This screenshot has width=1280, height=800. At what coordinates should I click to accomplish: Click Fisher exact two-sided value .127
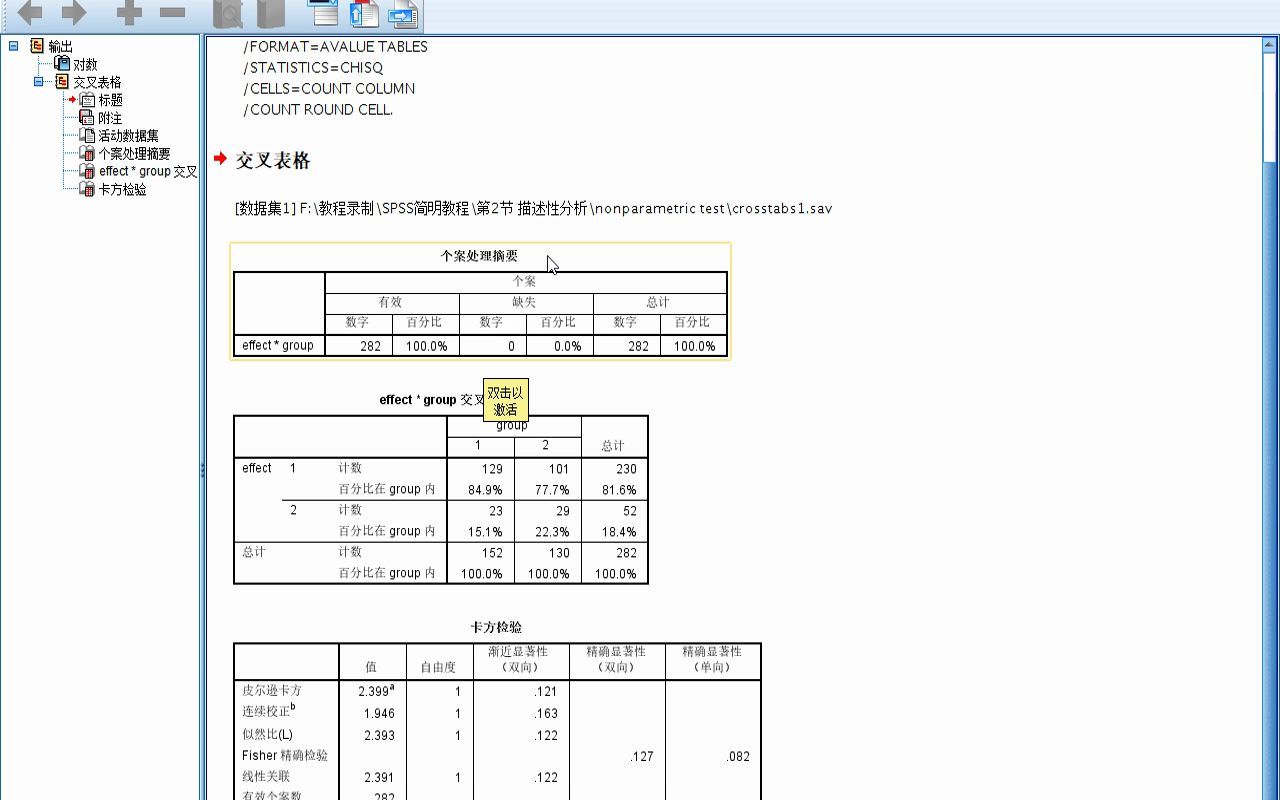(x=641, y=757)
